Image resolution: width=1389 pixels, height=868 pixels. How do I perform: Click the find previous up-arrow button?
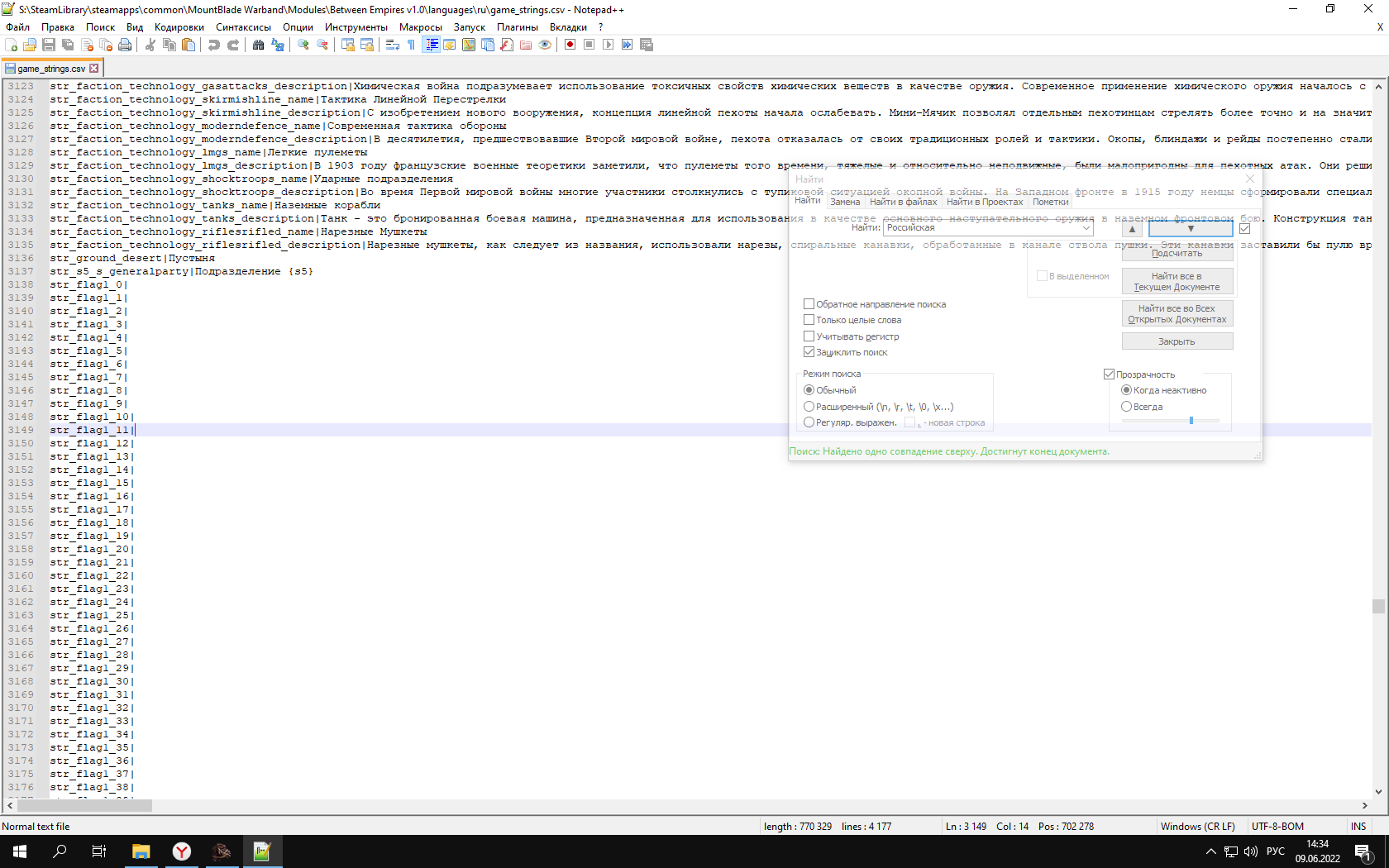1132,229
